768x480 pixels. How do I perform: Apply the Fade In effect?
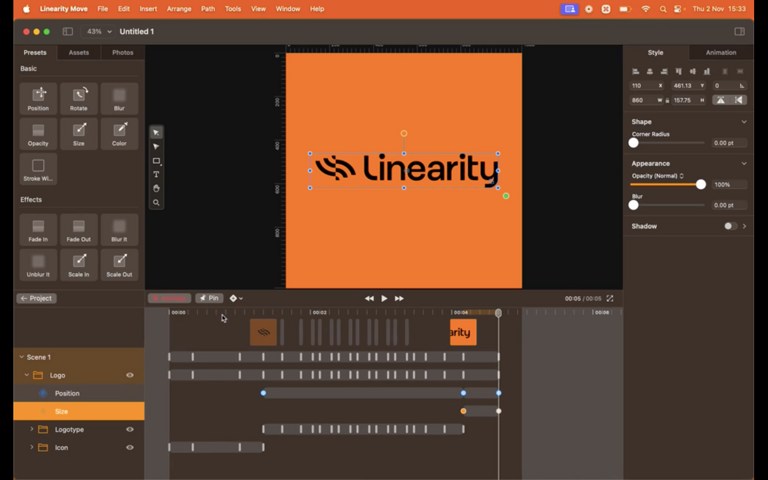tap(38, 230)
